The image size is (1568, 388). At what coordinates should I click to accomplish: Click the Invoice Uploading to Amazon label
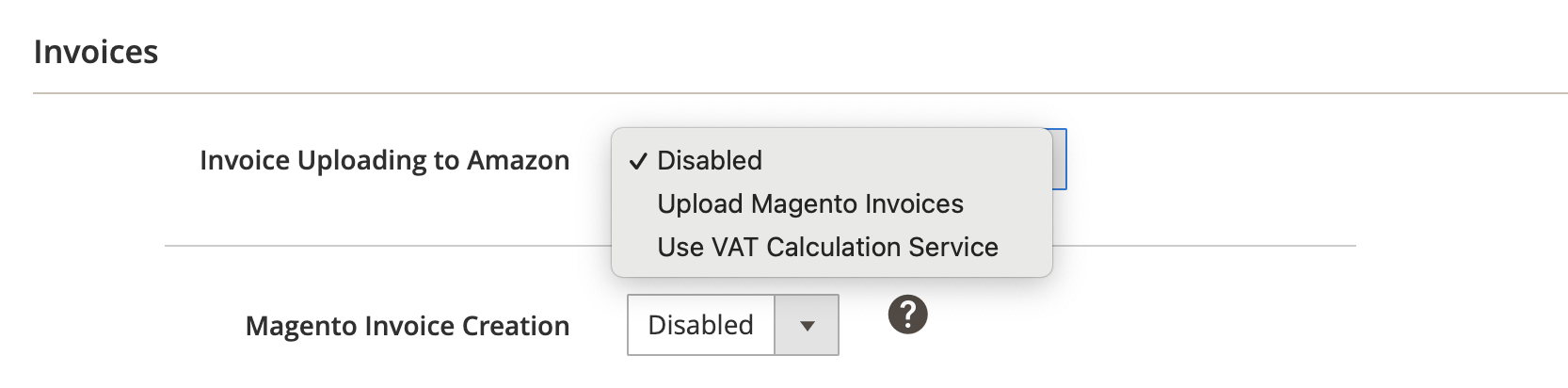(x=384, y=161)
